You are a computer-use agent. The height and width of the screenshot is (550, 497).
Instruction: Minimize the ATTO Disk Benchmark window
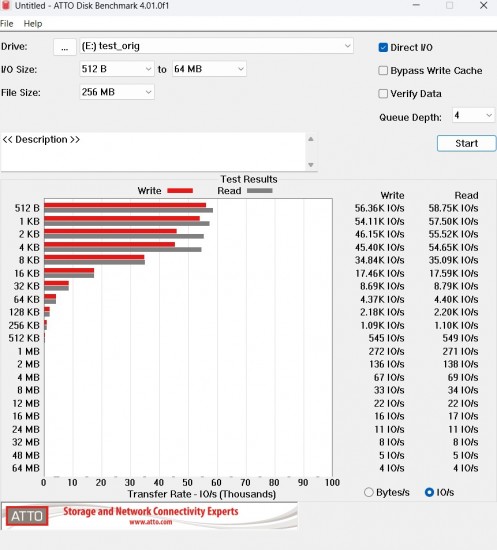click(x=416, y=5)
